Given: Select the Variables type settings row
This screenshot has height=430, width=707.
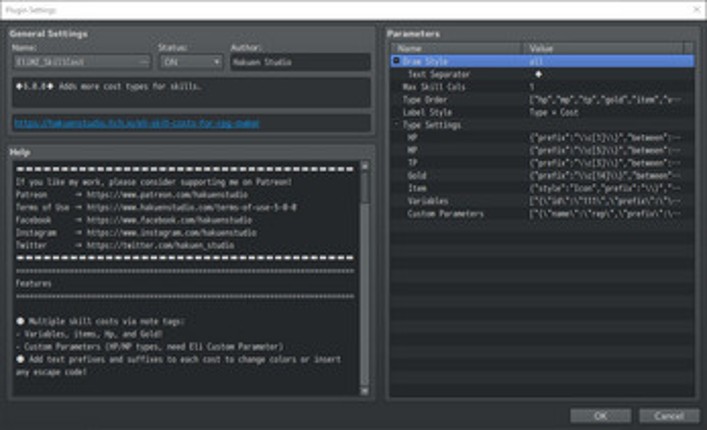Looking at the screenshot, I should pyautogui.click(x=430, y=201).
